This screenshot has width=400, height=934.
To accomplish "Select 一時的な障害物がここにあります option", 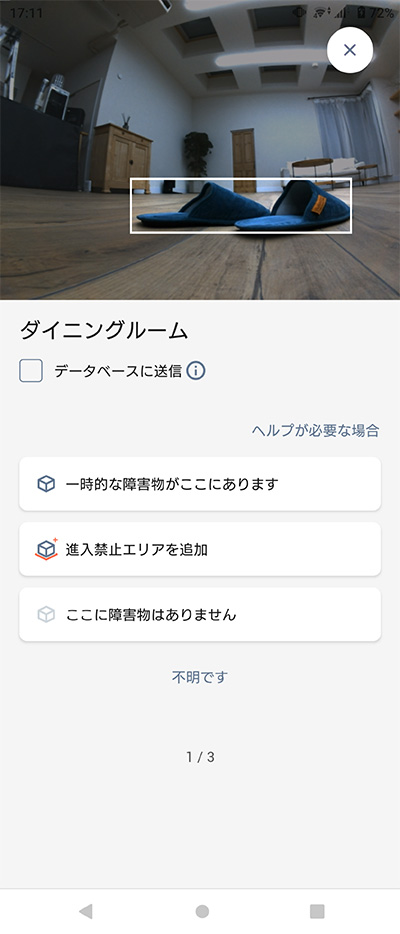I will pyautogui.click(x=200, y=484).
